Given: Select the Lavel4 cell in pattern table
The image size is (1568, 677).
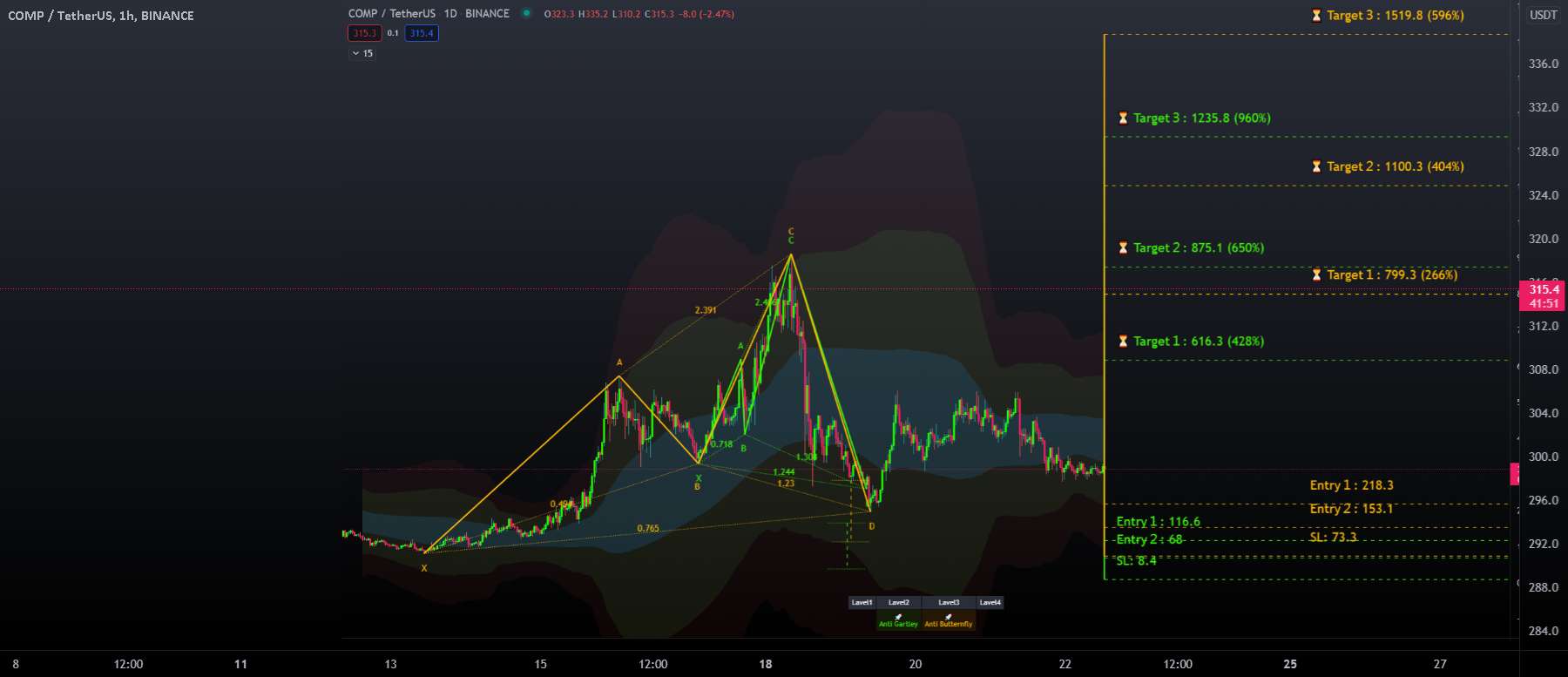Looking at the screenshot, I should click(x=990, y=602).
